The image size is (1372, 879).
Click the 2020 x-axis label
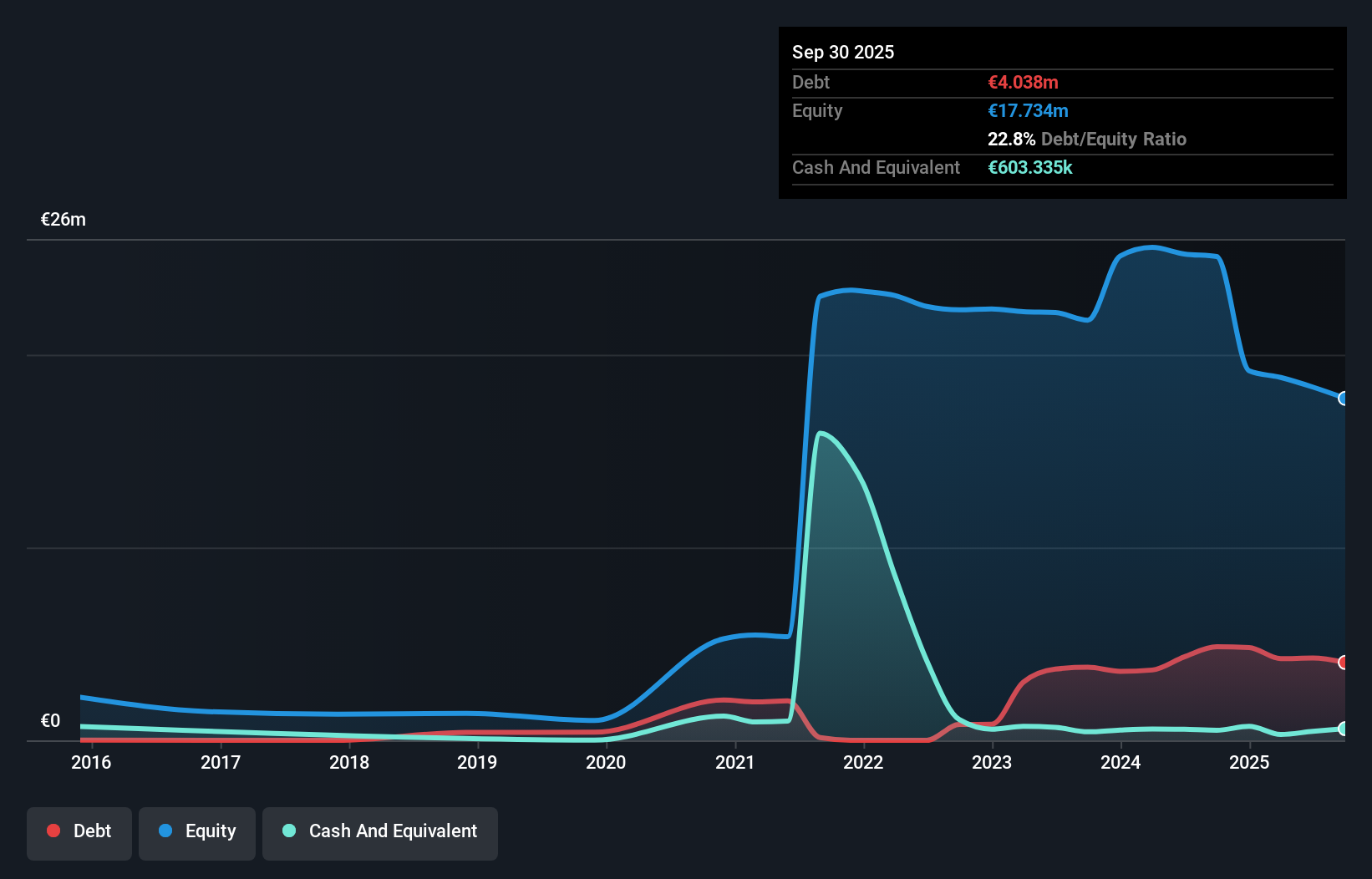tap(606, 762)
